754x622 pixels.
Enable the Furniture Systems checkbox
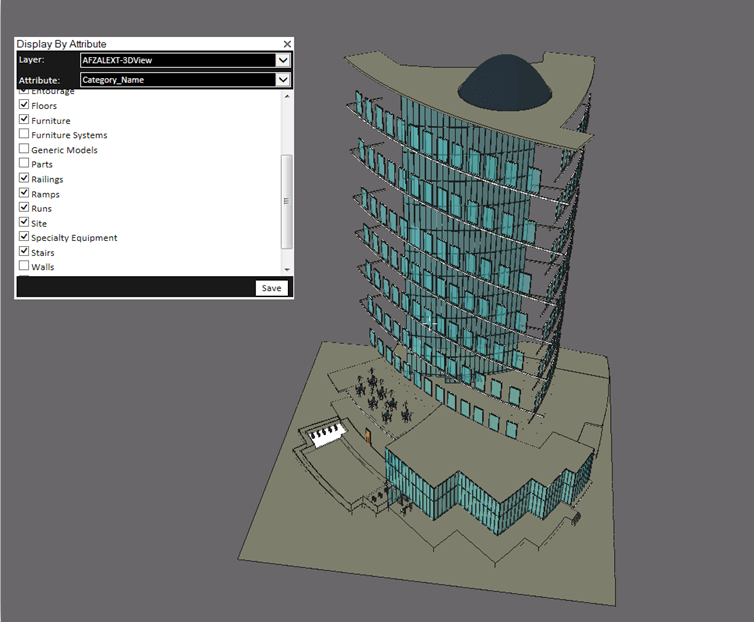tap(24, 135)
